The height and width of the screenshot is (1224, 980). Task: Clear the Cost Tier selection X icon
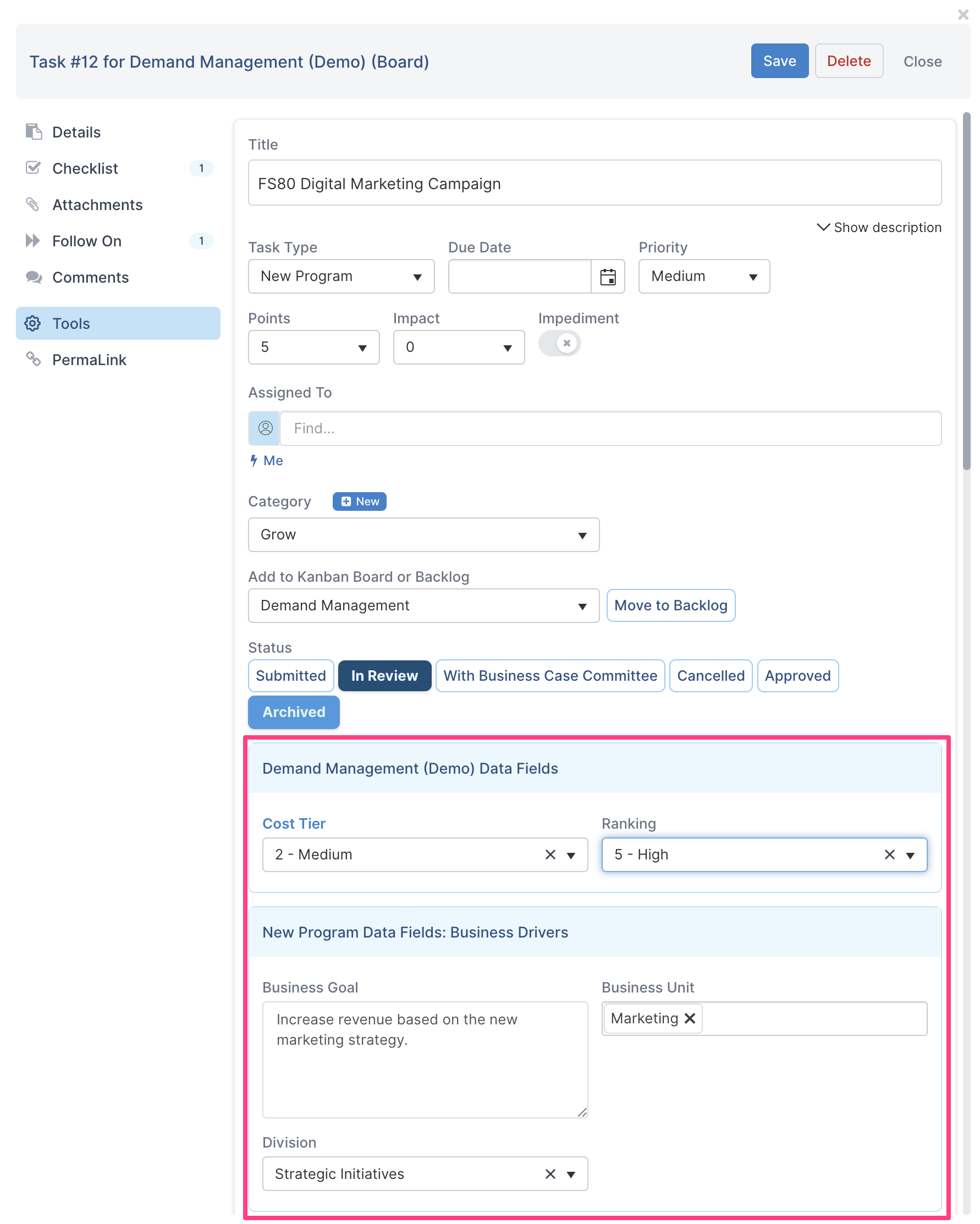click(x=550, y=854)
